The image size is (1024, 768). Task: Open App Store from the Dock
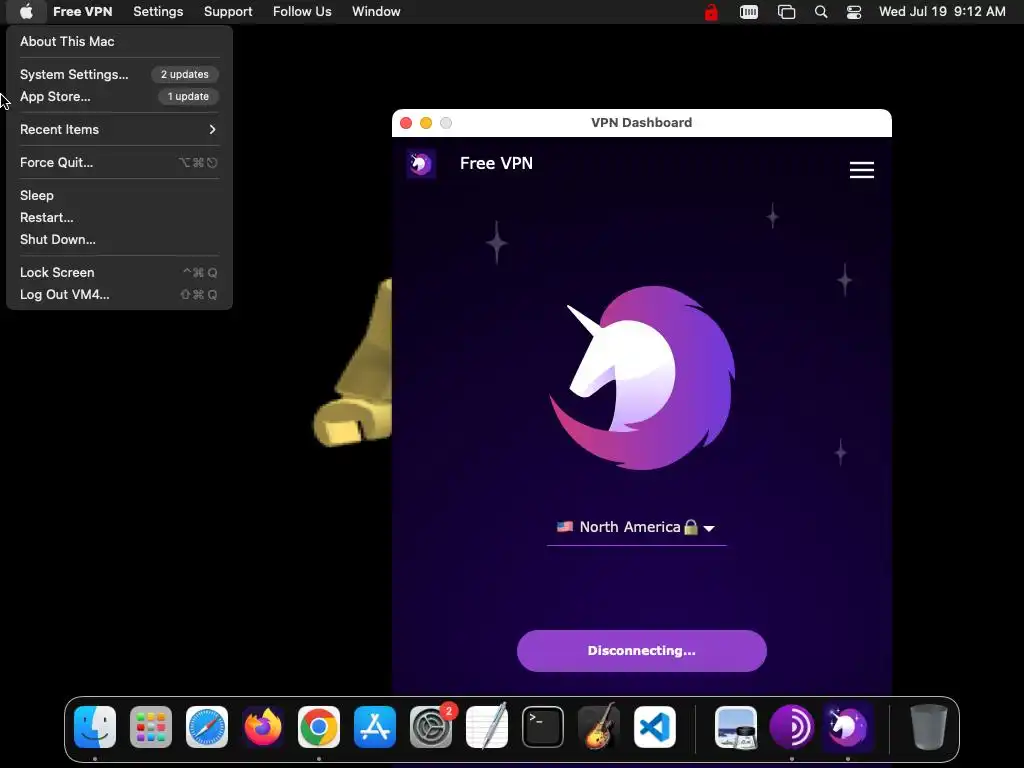[x=375, y=727]
